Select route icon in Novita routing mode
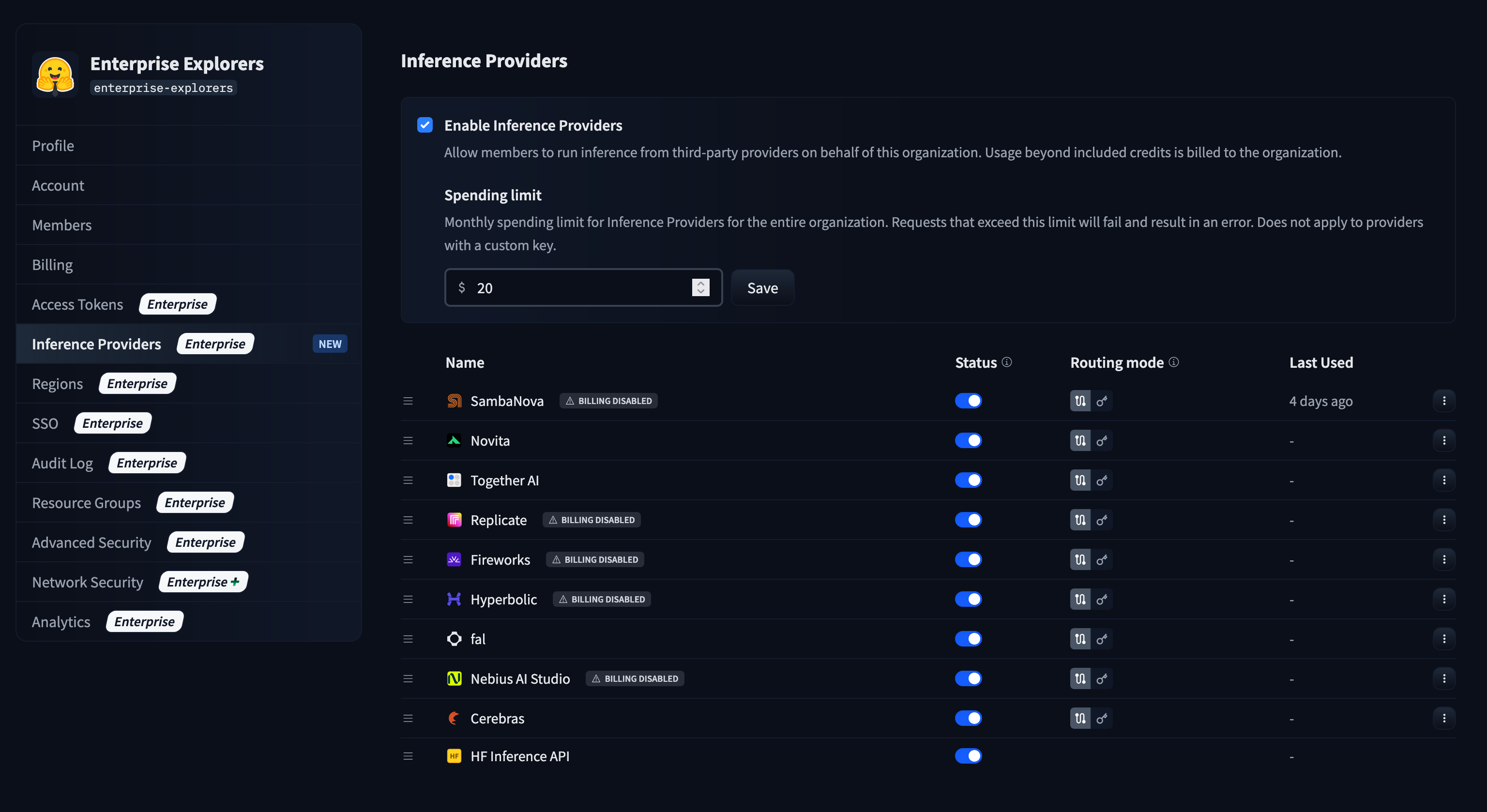This screenshot has height=812, width=1487. coord(1080,440)
